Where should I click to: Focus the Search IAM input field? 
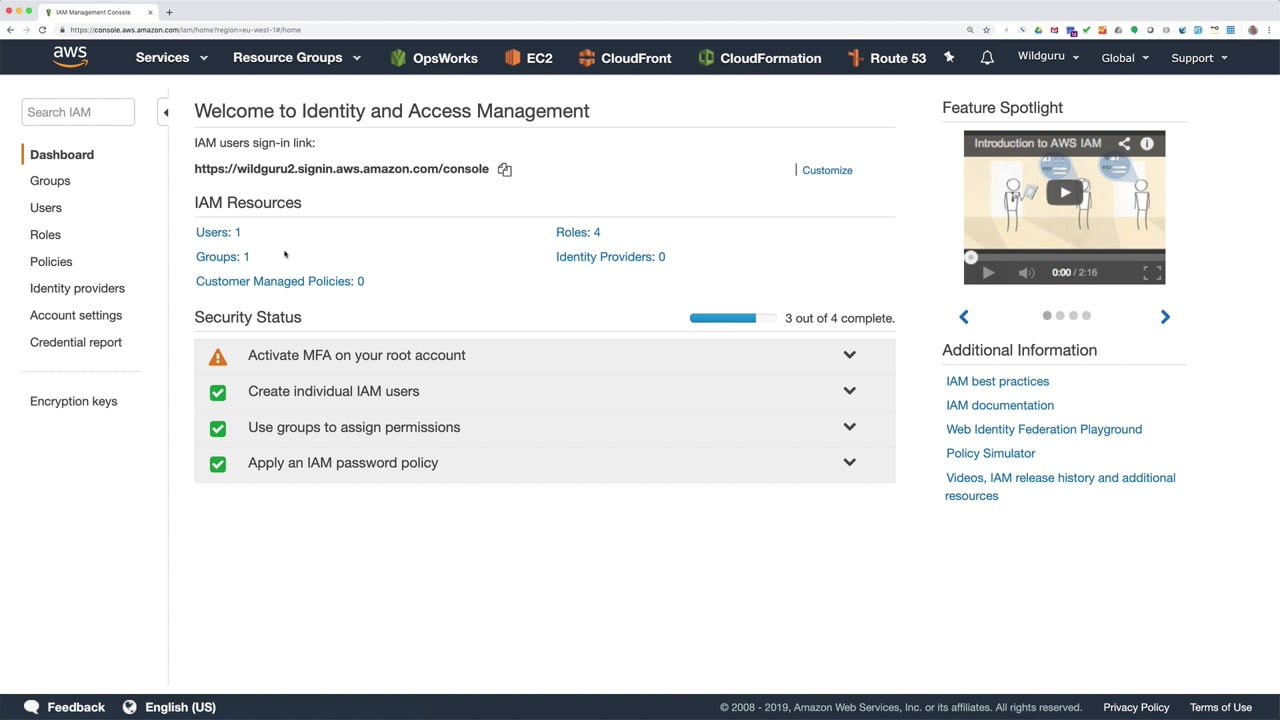78,112
